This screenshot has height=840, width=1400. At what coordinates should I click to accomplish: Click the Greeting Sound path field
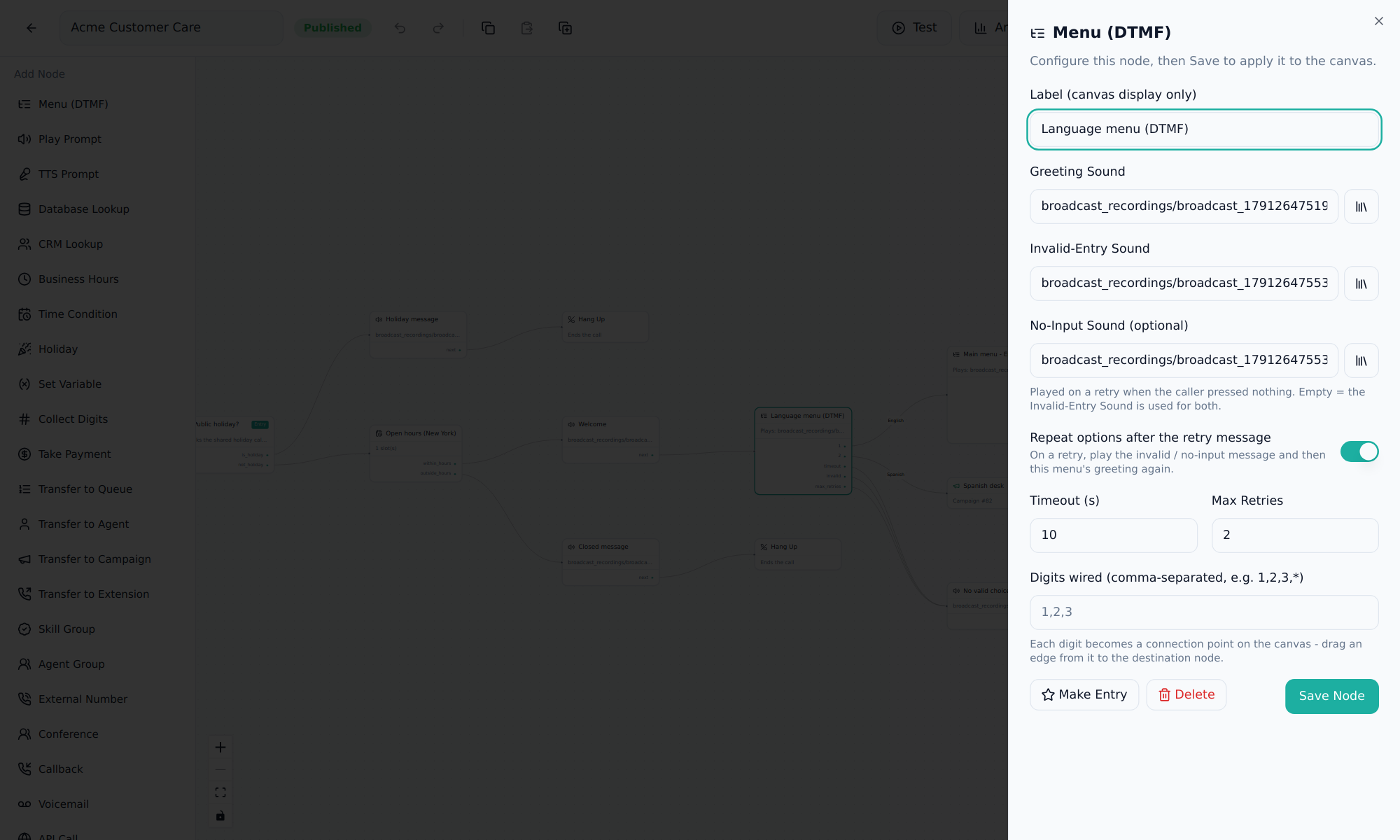click(1184, 206)
